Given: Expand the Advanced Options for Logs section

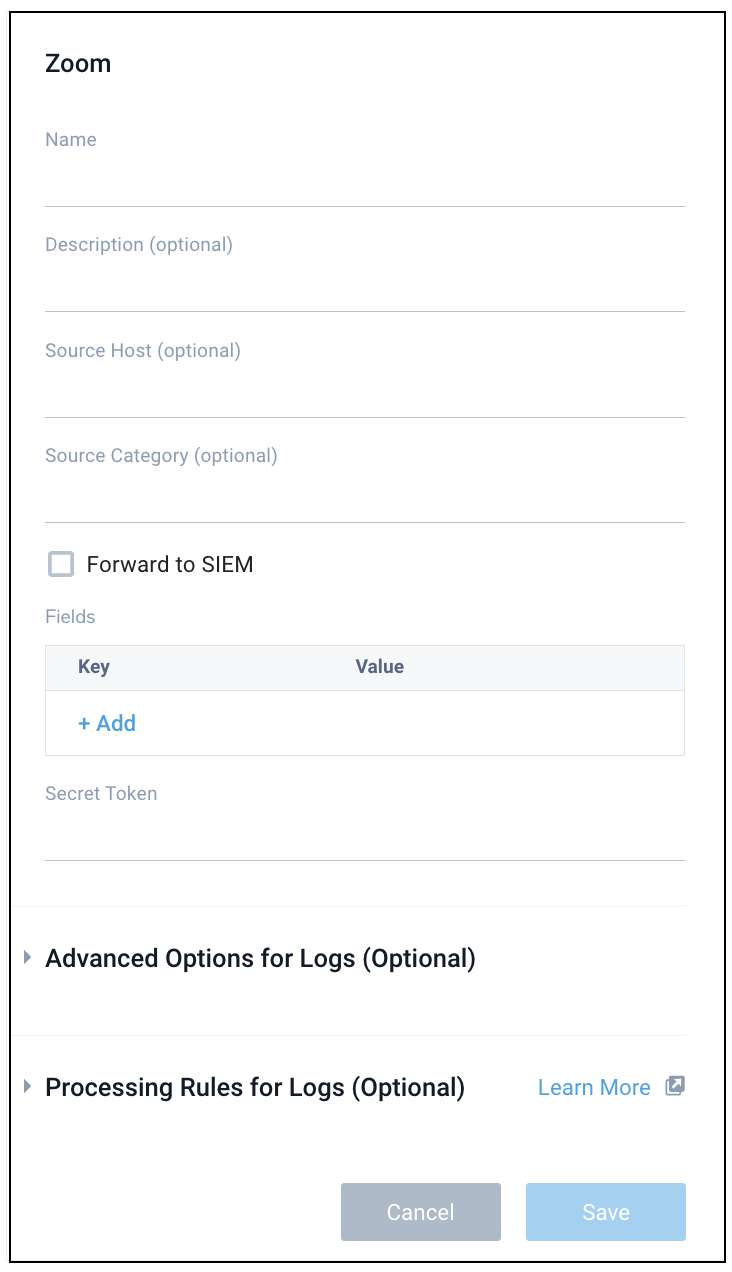Looking at the screenshot, I should [259, 957].
